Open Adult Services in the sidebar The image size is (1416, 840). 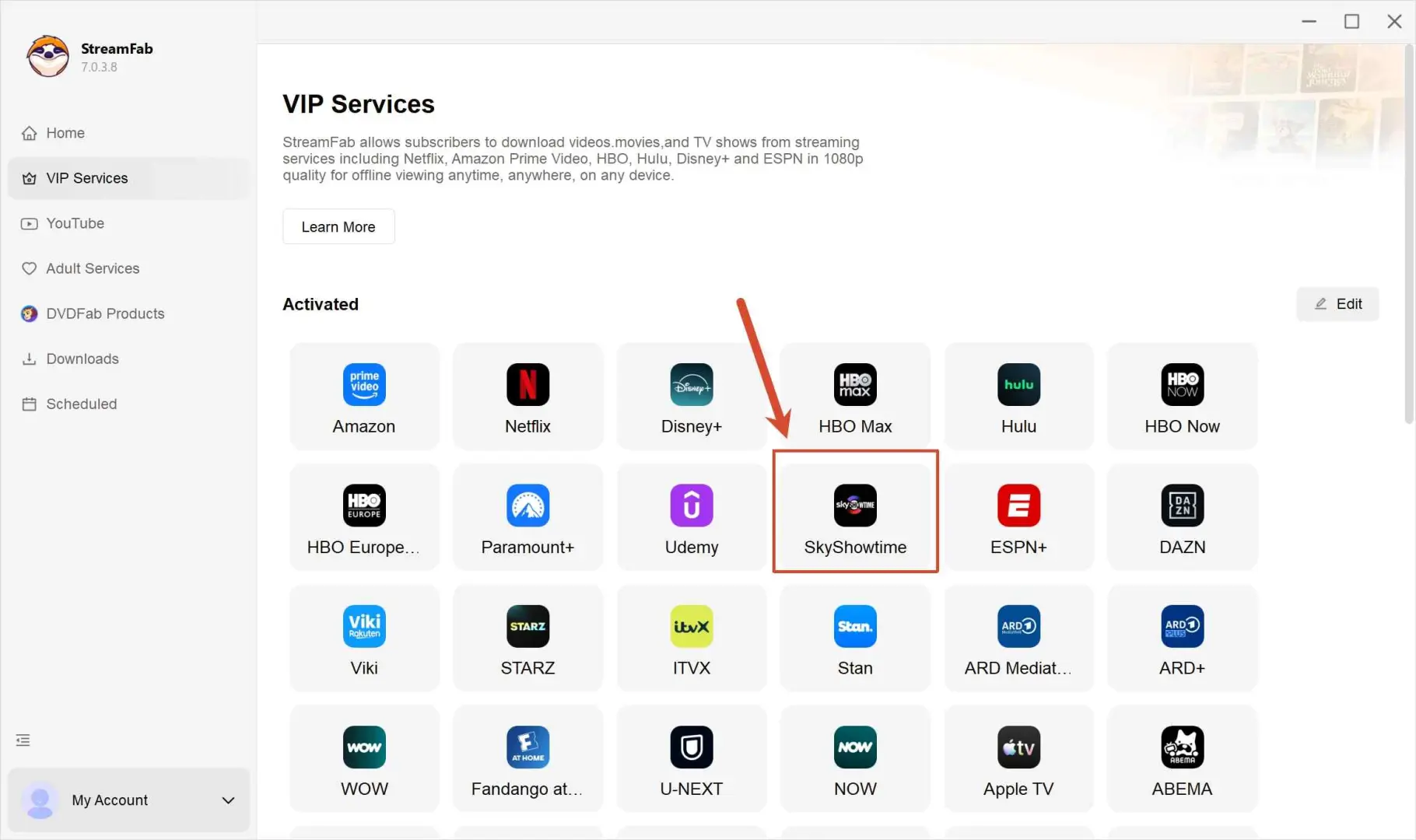(129, 268)
